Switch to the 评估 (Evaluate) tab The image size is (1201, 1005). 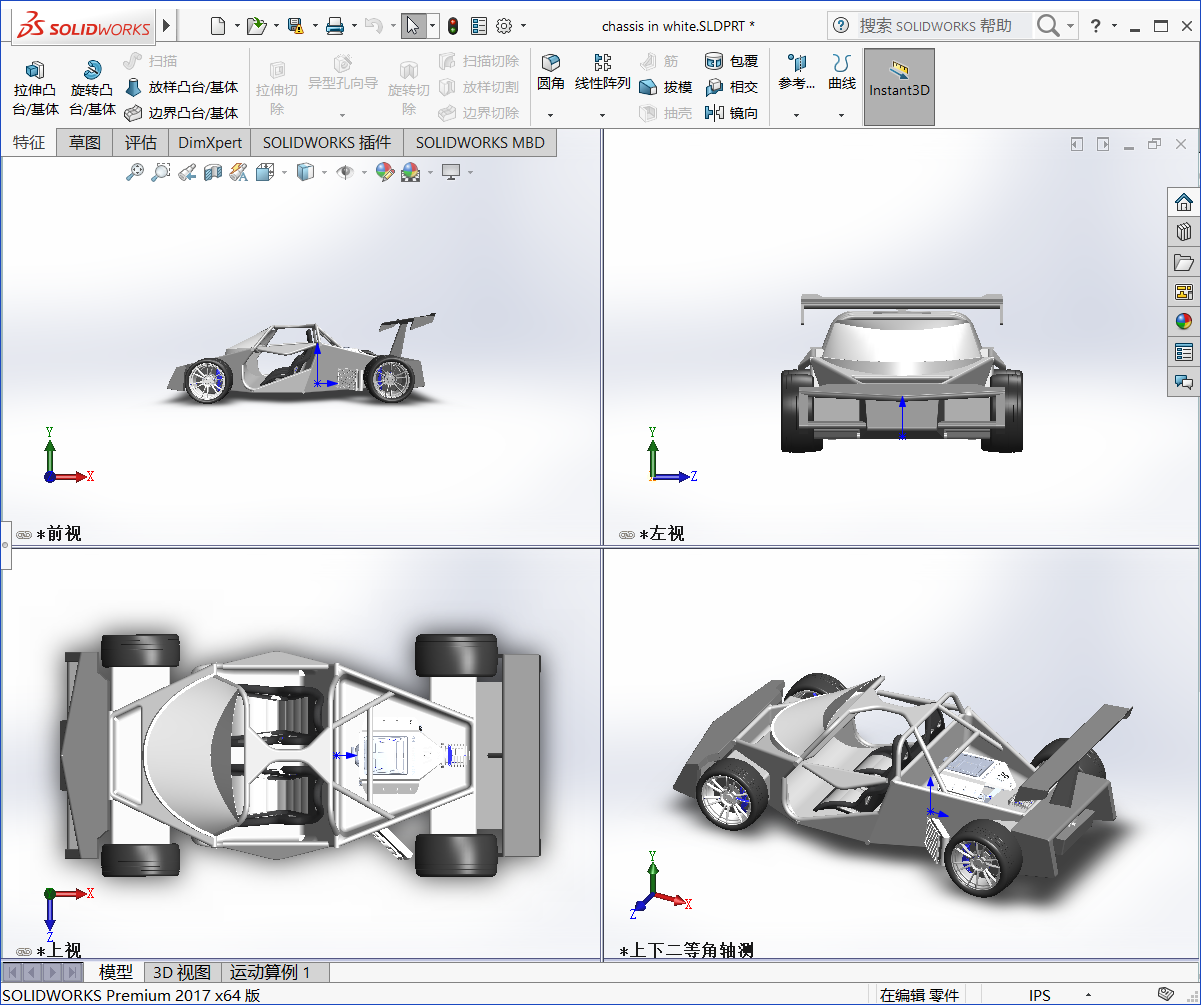(140, 142)
